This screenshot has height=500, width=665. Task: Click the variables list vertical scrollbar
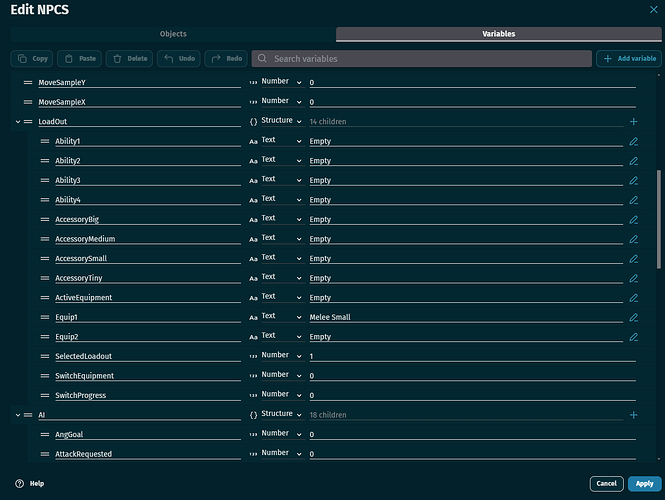tap(659, 219)
